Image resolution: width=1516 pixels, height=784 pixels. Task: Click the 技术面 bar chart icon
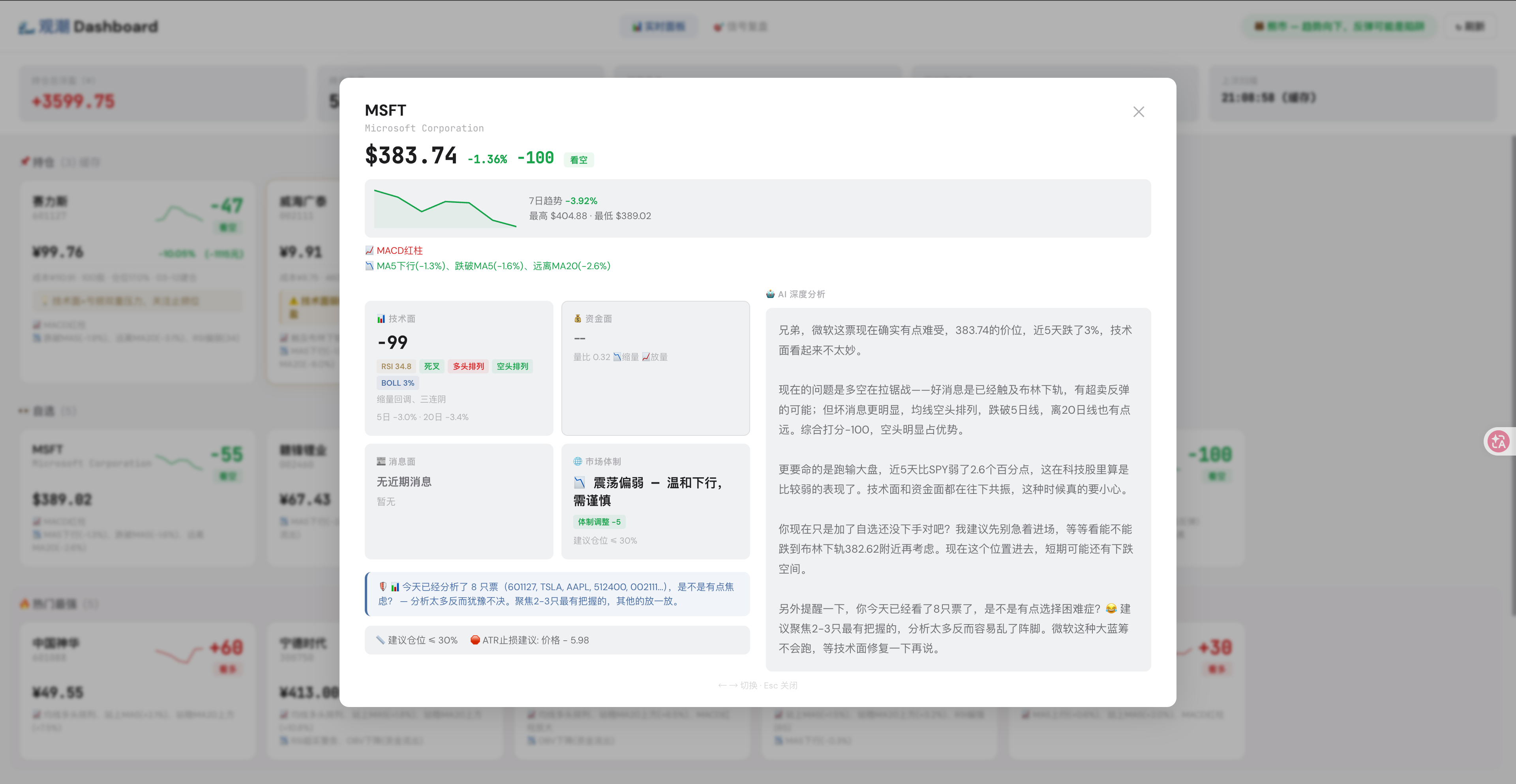click(381, 319)
